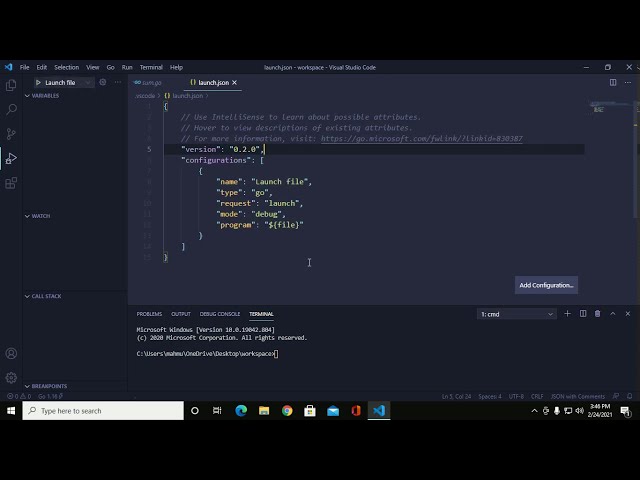This screenshot has width=640, height=480.
Task: Close the terminal panel
Action: pyautogui.click(x=628, y=313)
